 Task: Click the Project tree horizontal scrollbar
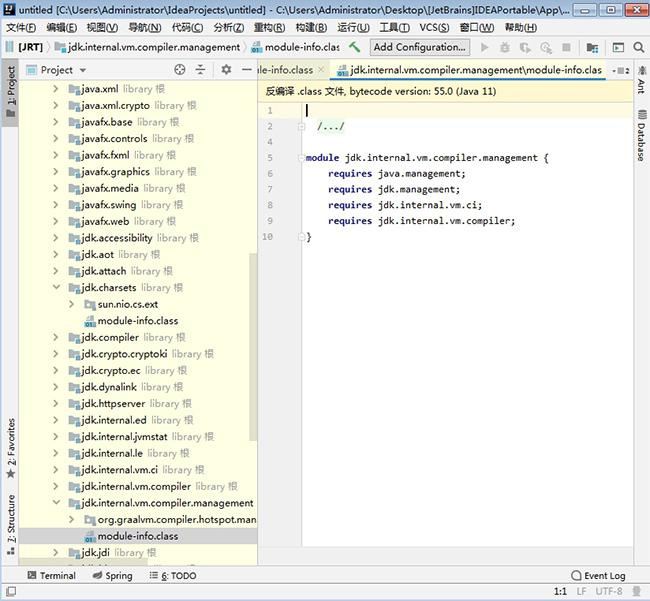click(x=83, y=563)
